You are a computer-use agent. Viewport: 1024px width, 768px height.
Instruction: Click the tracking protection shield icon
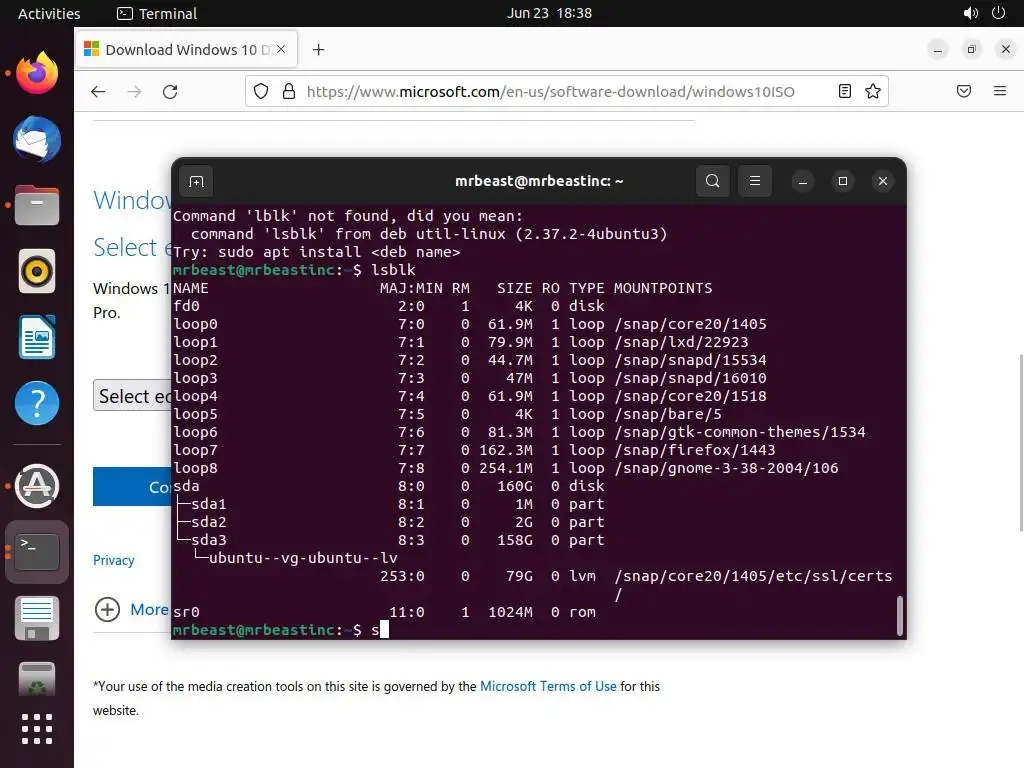(261, 91)
